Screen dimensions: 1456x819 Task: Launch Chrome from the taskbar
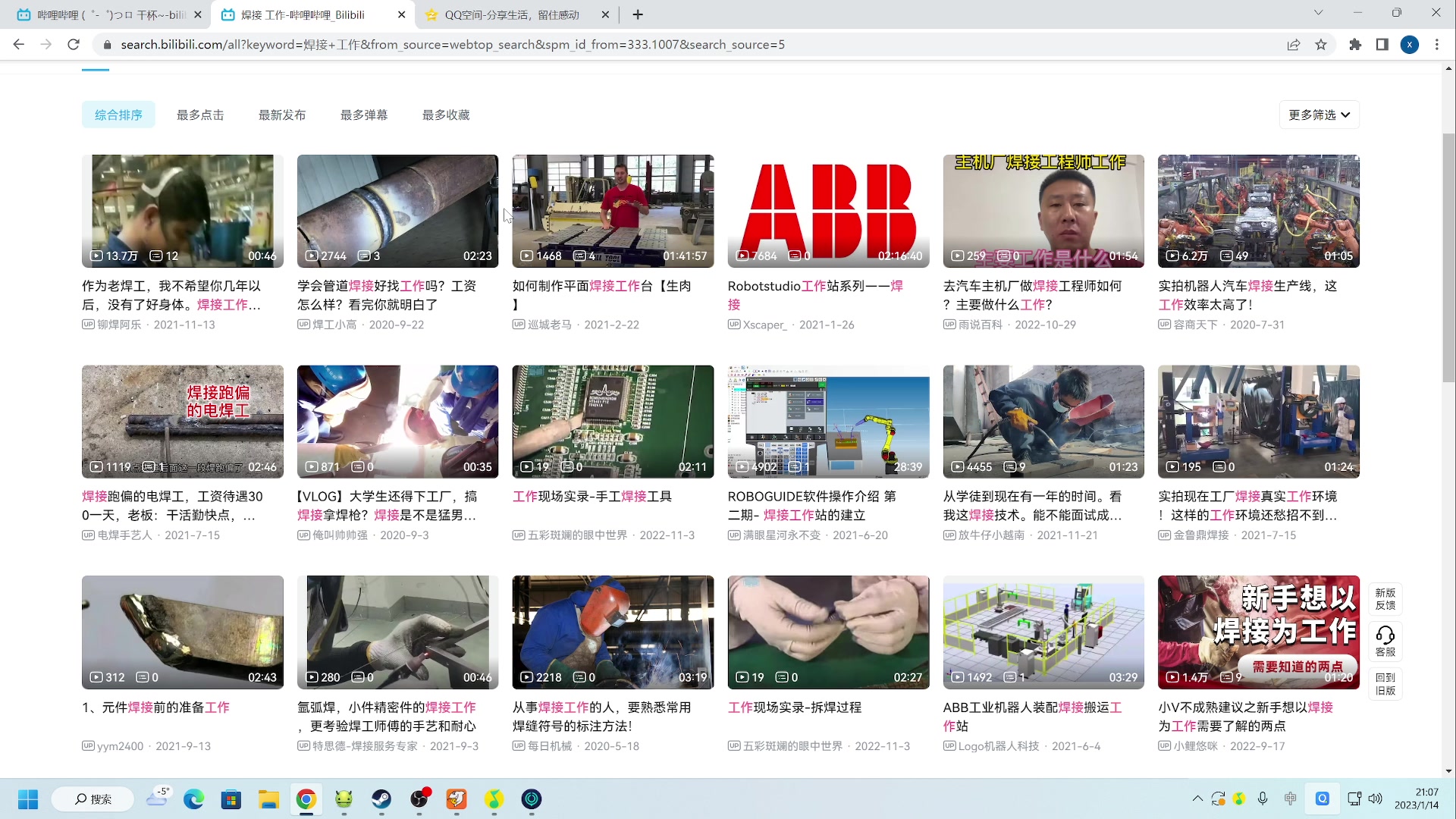[306, 799]
